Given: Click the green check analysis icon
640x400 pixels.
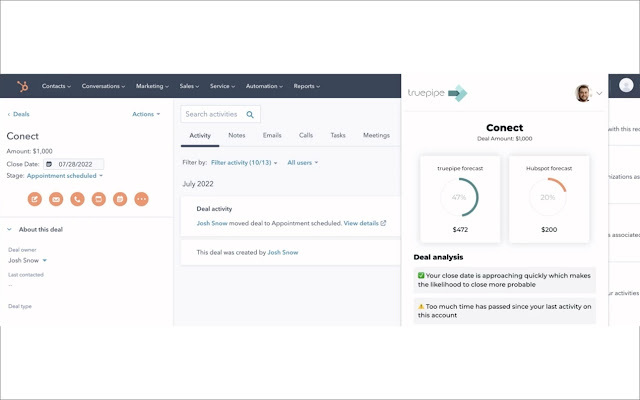Looking at the screenshot, I should 421,276.
